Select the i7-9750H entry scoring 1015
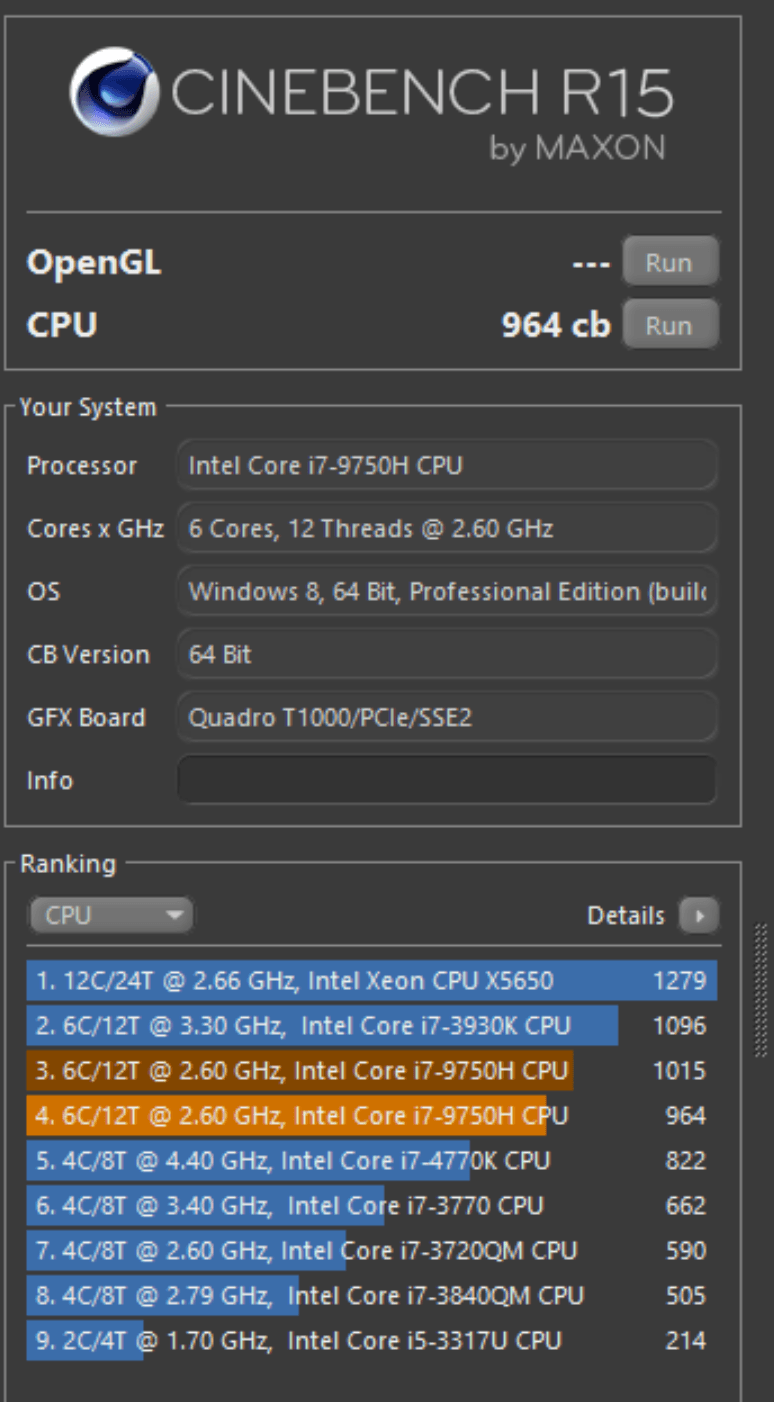This screenshot has height=1402, width=774. point(370,1070)
